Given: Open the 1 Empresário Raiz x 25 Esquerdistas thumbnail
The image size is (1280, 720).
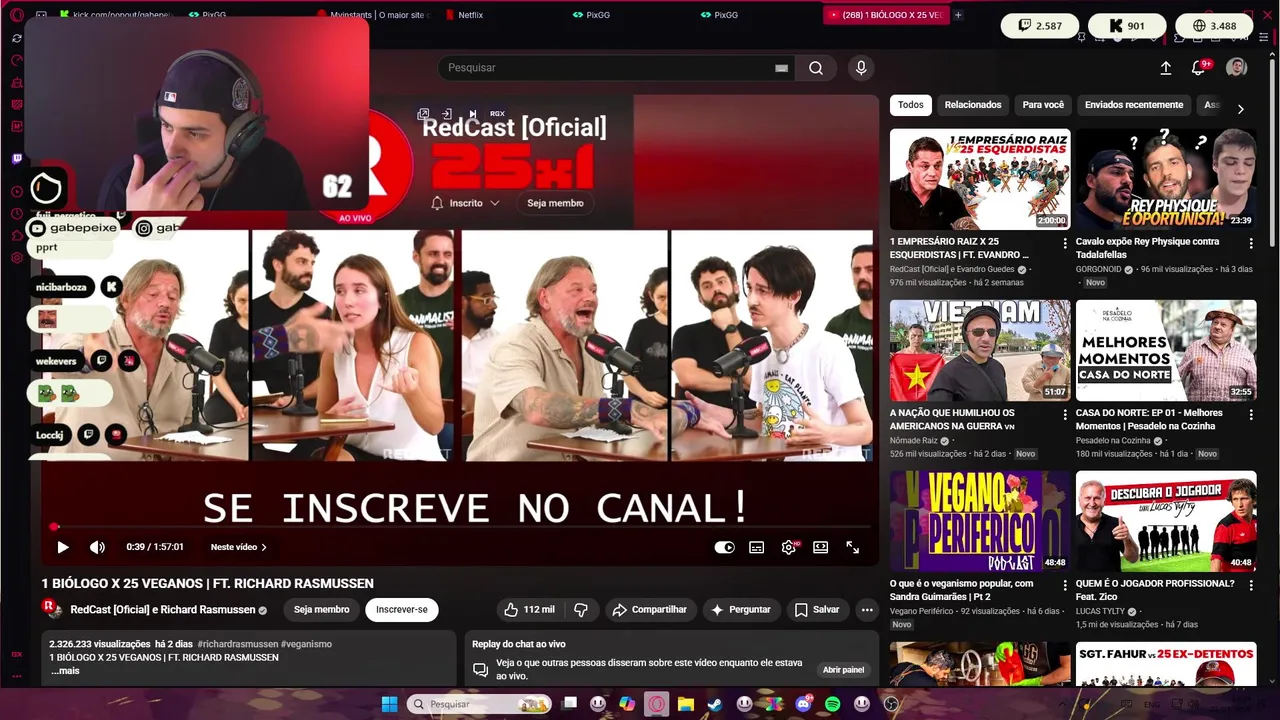Looking at the screenshot, I should 980,179.
